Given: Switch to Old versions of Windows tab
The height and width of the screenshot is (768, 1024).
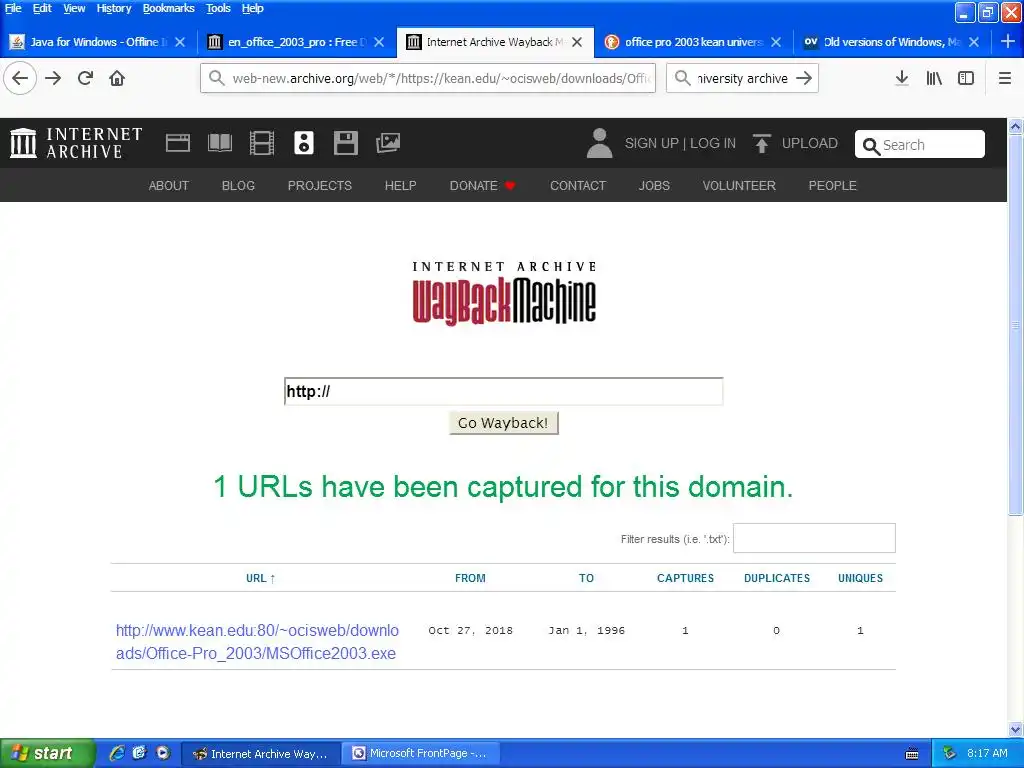Looking at the screenshot, I should click(891, 42).
